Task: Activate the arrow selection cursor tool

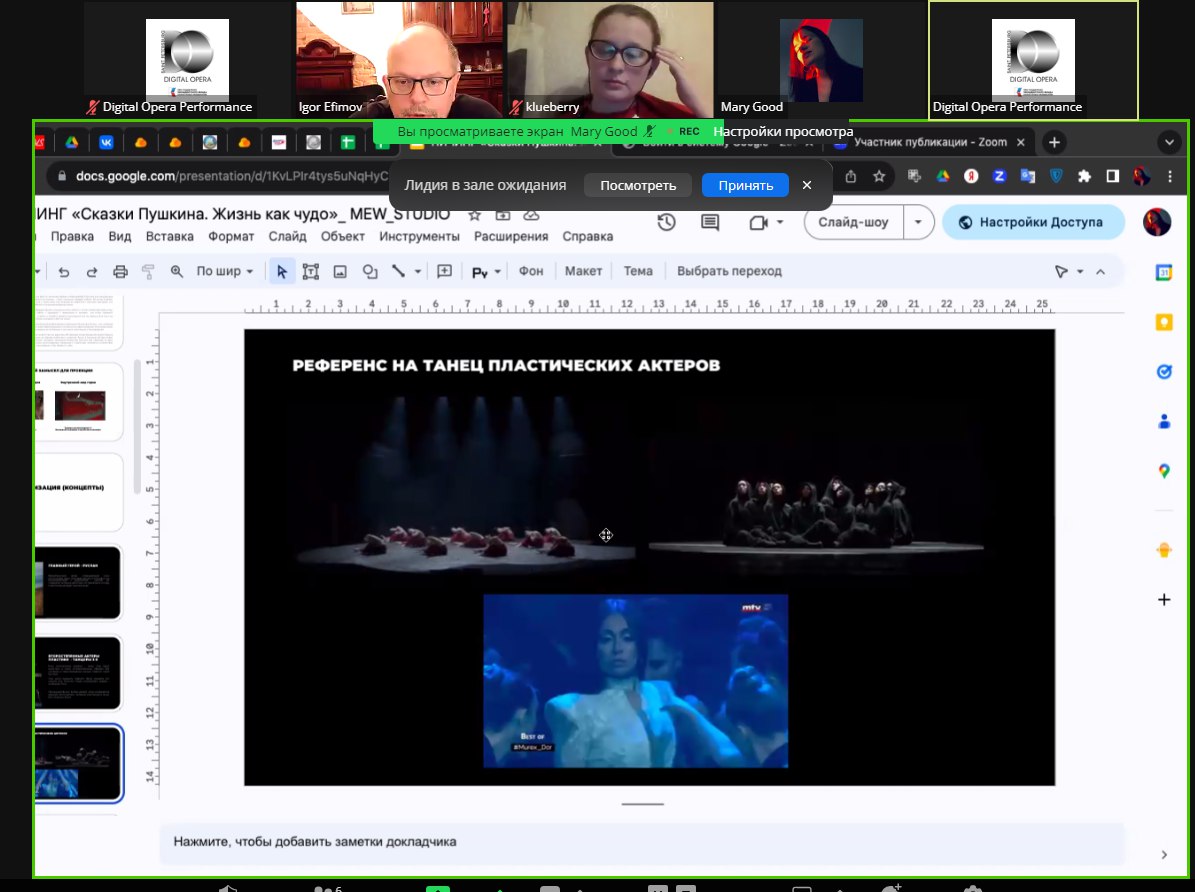Action: click(x=282, y=271)
